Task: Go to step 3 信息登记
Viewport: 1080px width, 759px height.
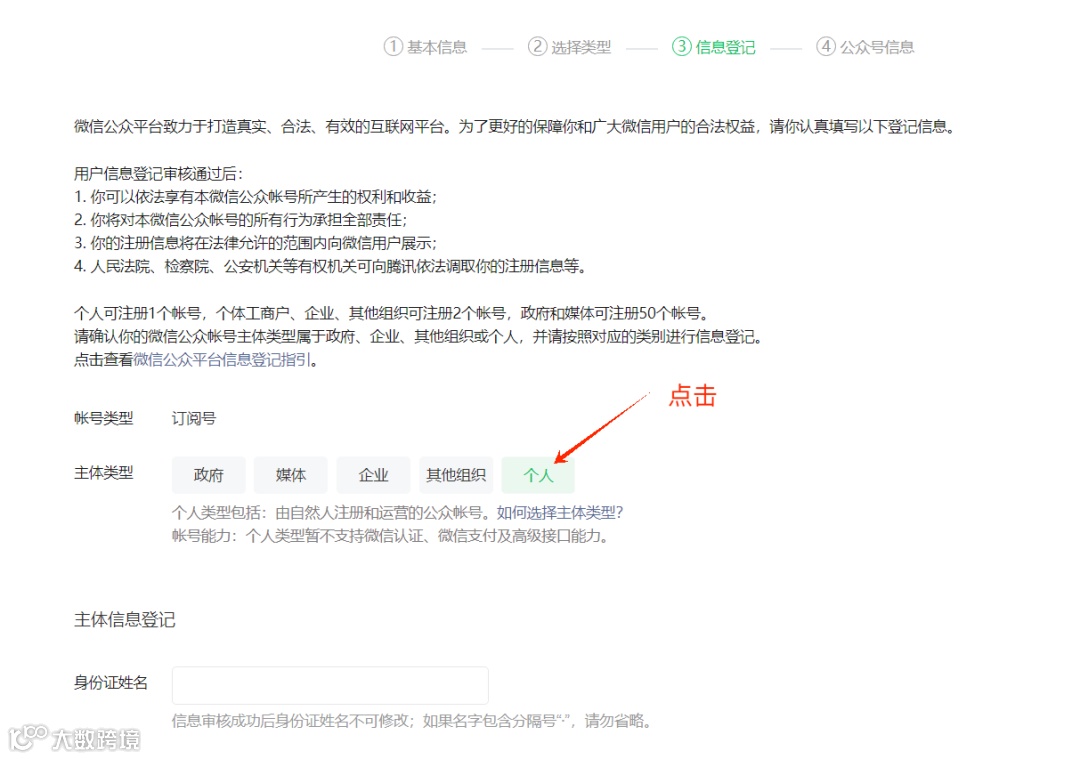Action: [714, 47]
